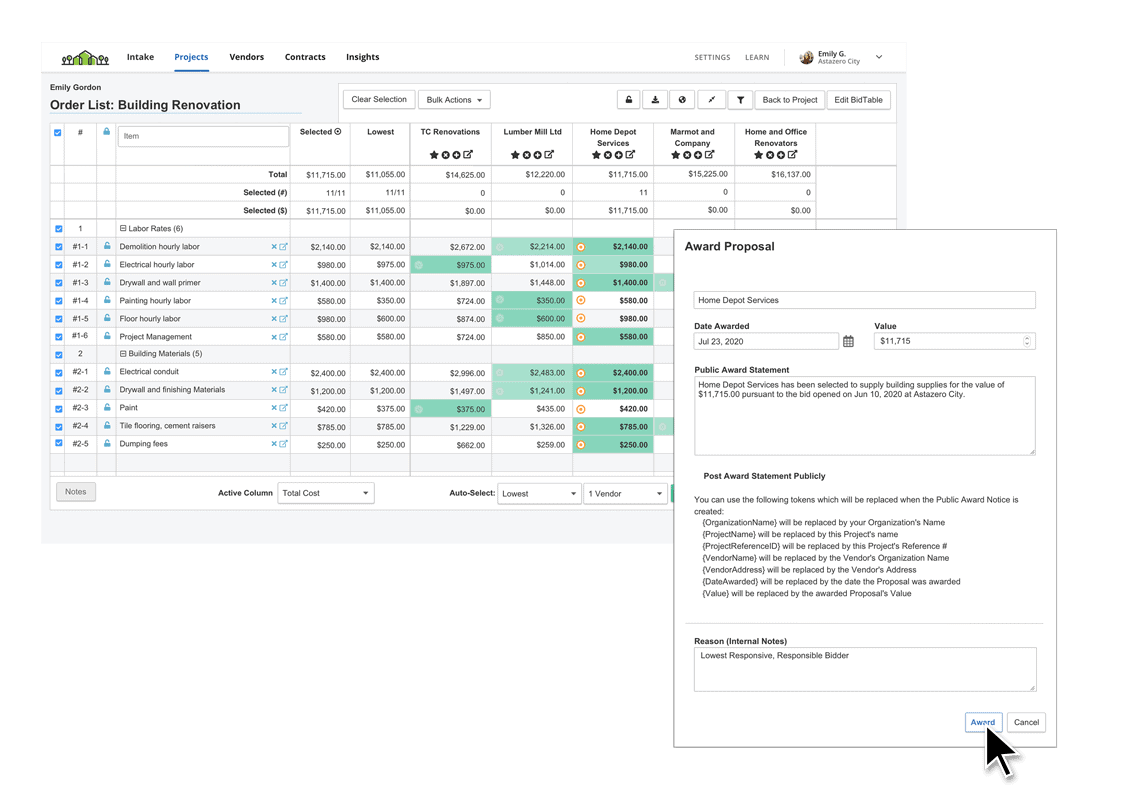1140x800 pixels.
Task: Click the filter funnel icon
Action: click(x=740, y=100)
